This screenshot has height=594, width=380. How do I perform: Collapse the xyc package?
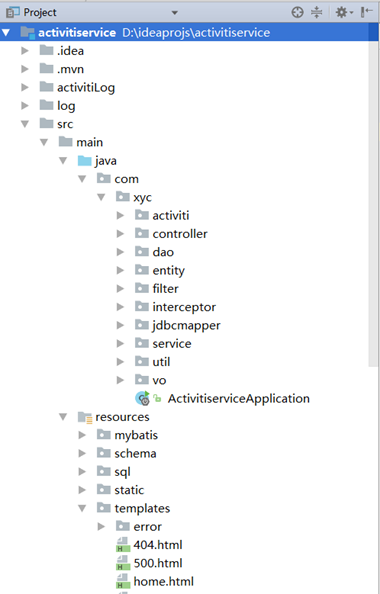(x=101, y=197)
